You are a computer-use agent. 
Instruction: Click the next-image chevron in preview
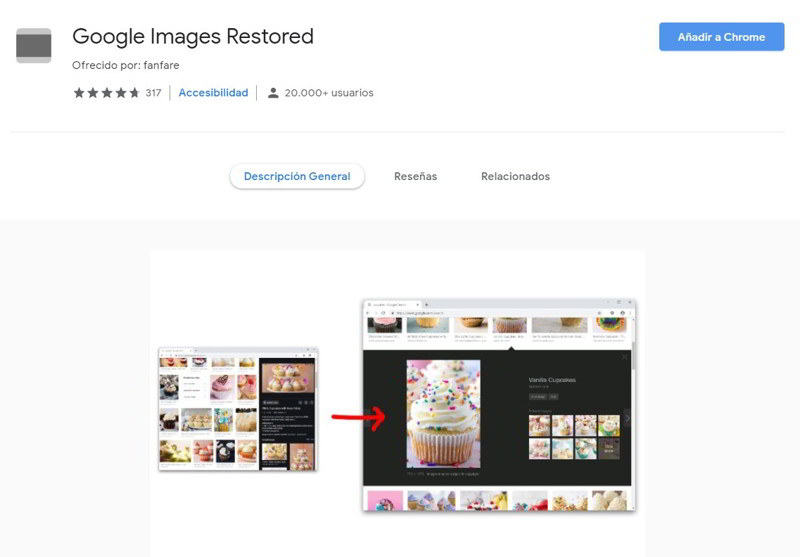tap(628, 418)
